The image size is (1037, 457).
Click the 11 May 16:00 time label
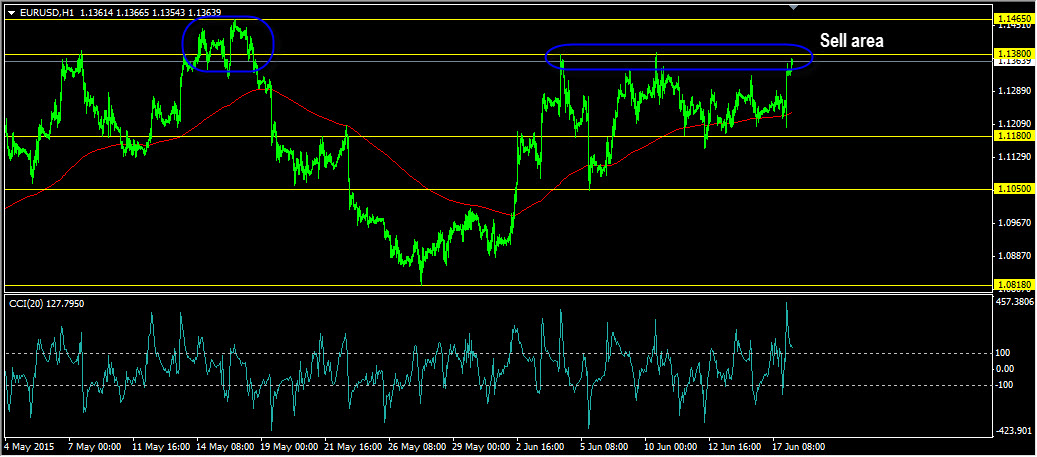tap(159, 447)
